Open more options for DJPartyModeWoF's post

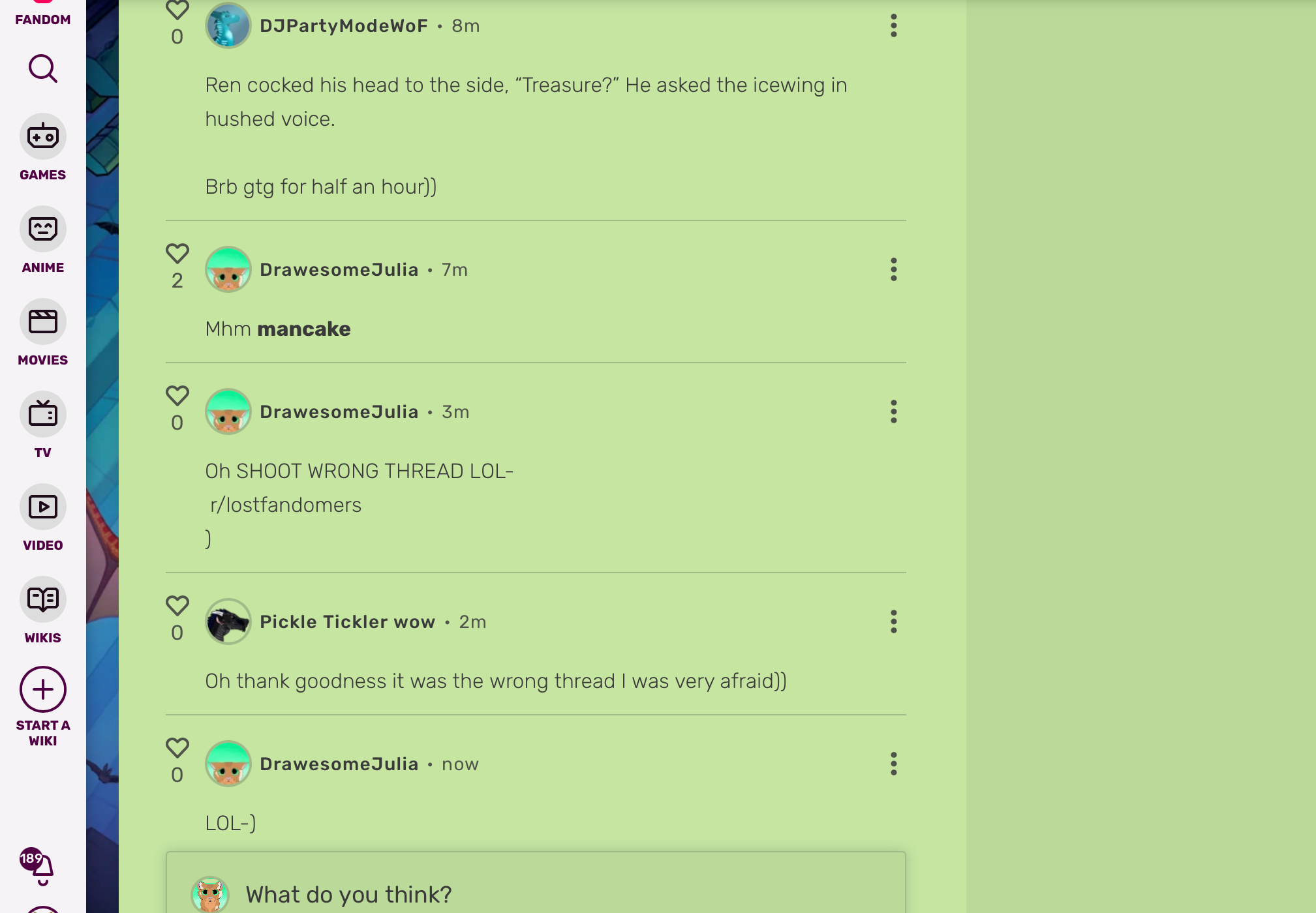894,26
